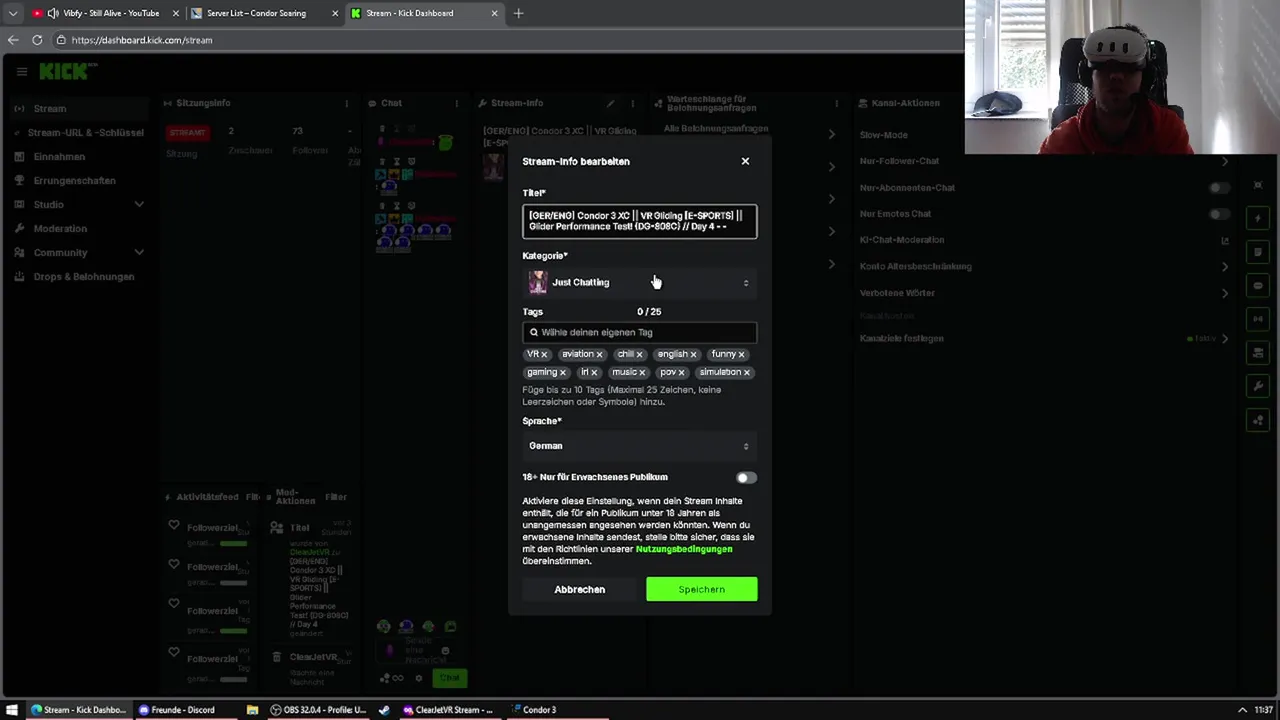Viewport: 1280px width, 720px height.
Task: Open ClearJetVR Stream window from taskbar
Action: [448, 710]
